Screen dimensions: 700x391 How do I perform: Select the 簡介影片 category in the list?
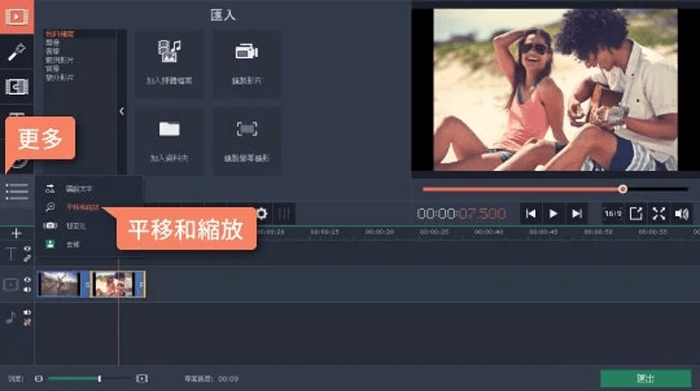pos(59,77)
